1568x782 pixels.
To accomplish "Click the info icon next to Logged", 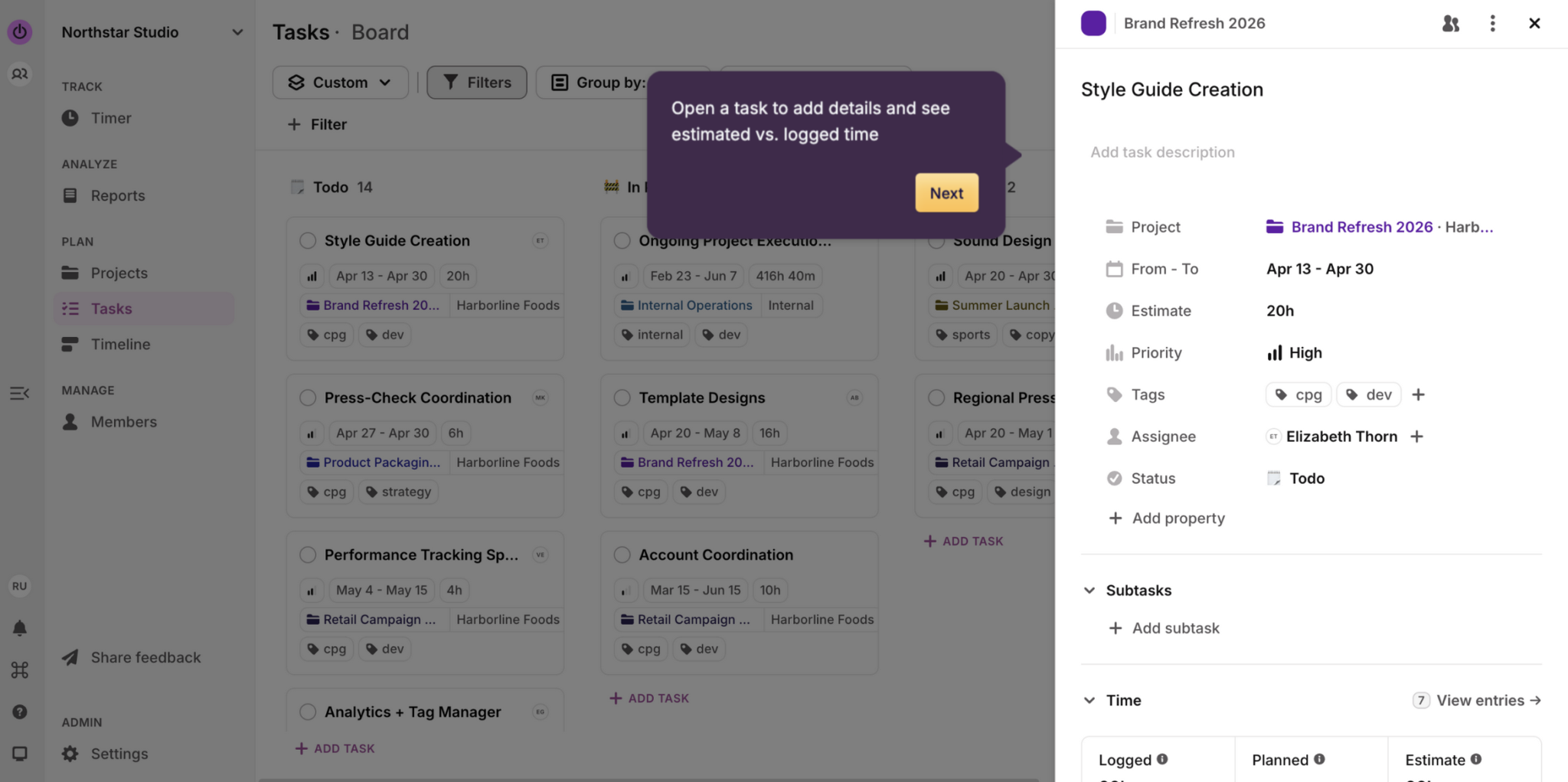I will pos(1162,759).
